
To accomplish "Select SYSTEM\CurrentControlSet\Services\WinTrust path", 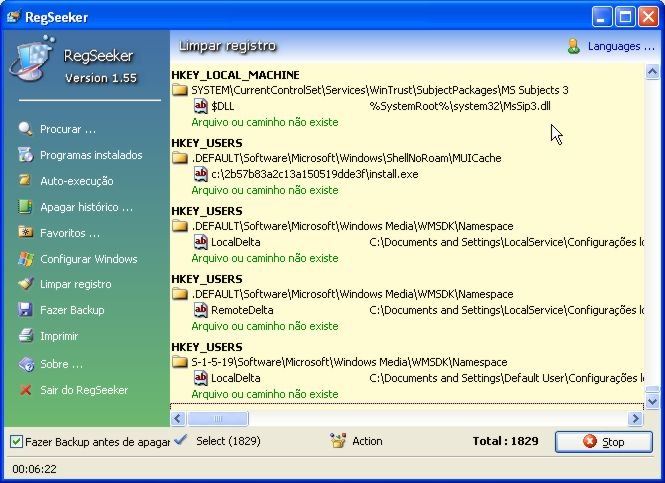I will click(x=380, y=90).
